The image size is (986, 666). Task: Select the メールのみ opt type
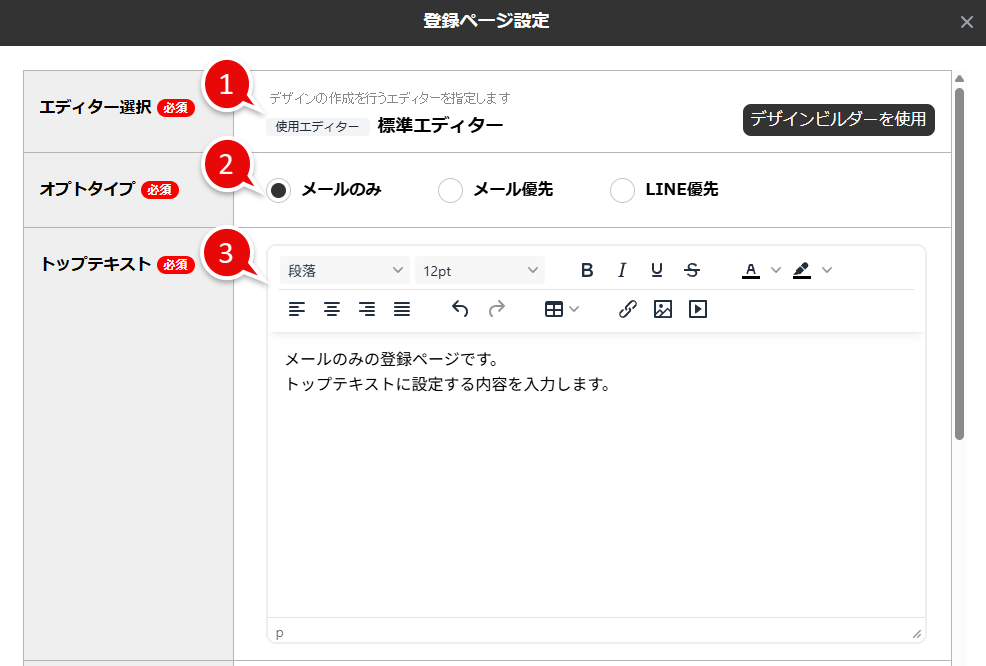point(278,189)
